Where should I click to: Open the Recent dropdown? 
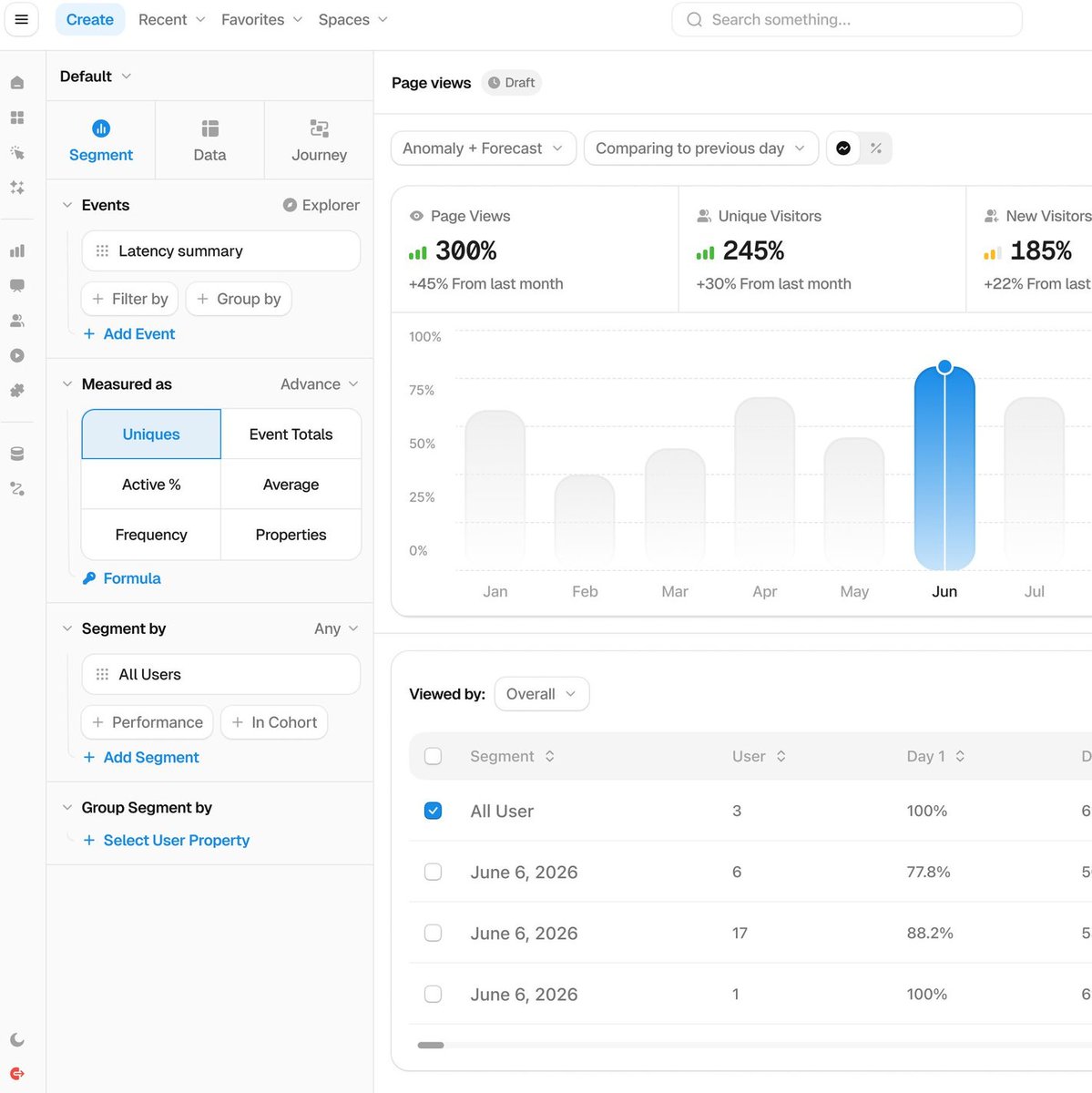pos(171,19)
